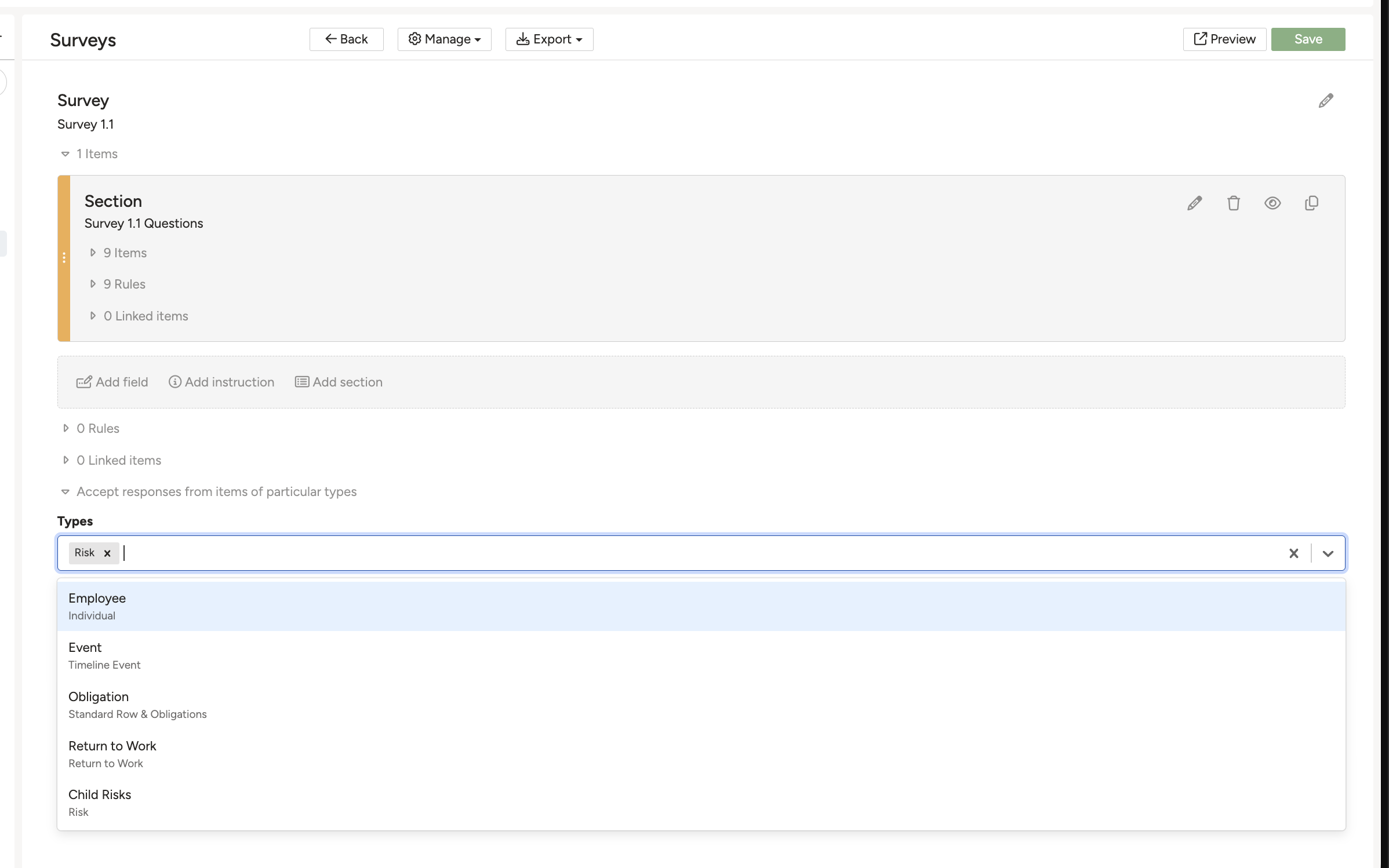The width and height of the screenshot is (1389, 868).
Task: Add section to the survey
Action: point(339,382)
